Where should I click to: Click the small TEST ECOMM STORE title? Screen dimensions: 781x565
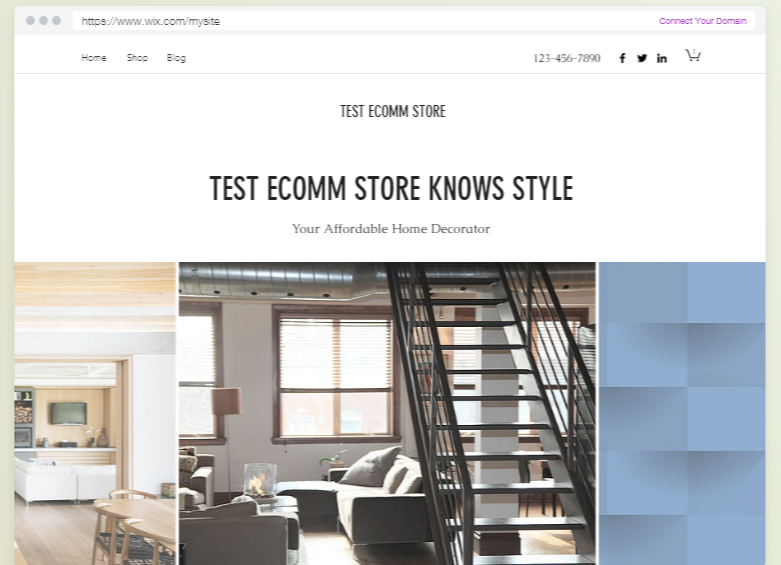[392, 111]
